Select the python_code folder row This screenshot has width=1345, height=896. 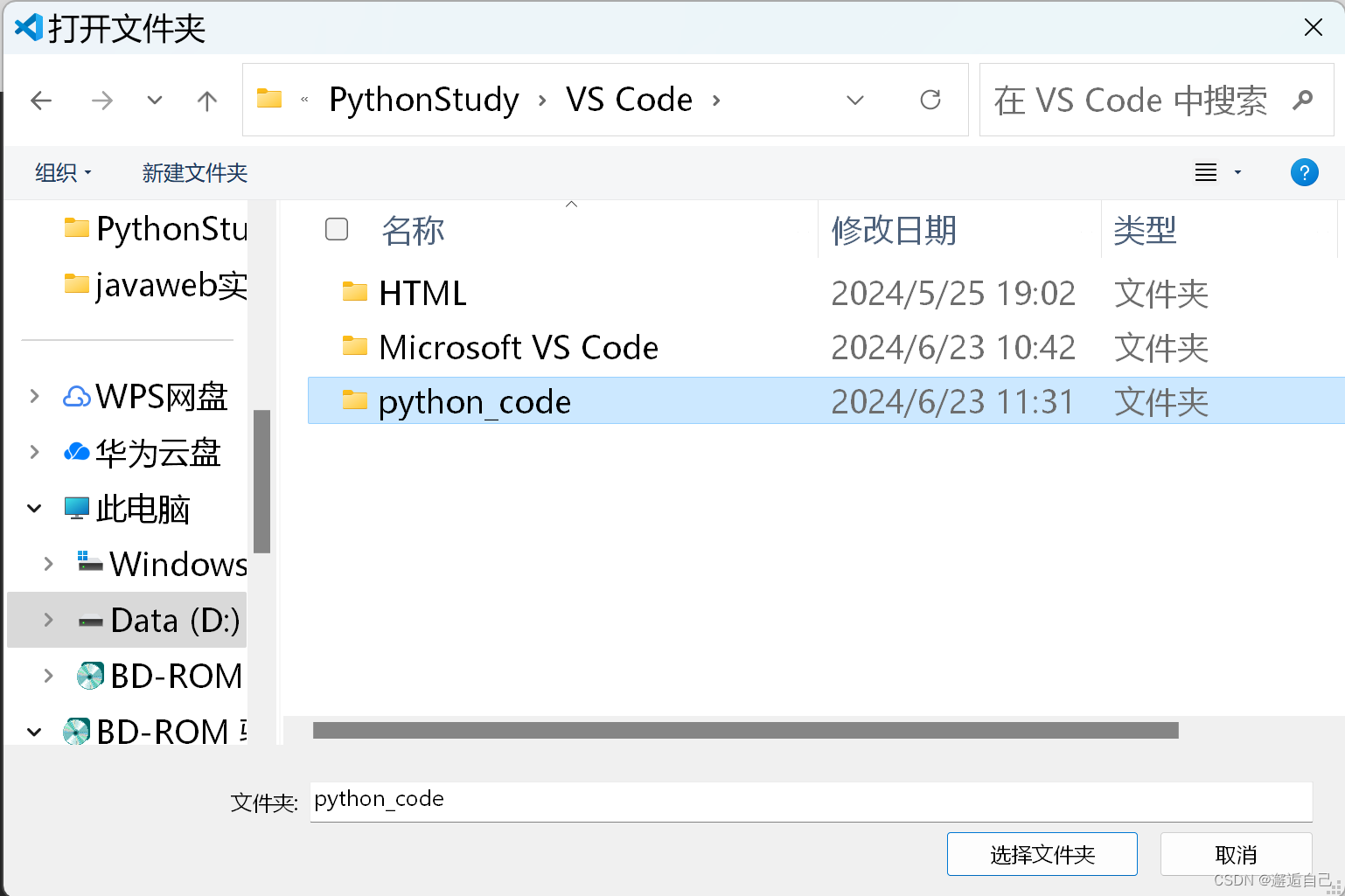(x=826, y=400)
